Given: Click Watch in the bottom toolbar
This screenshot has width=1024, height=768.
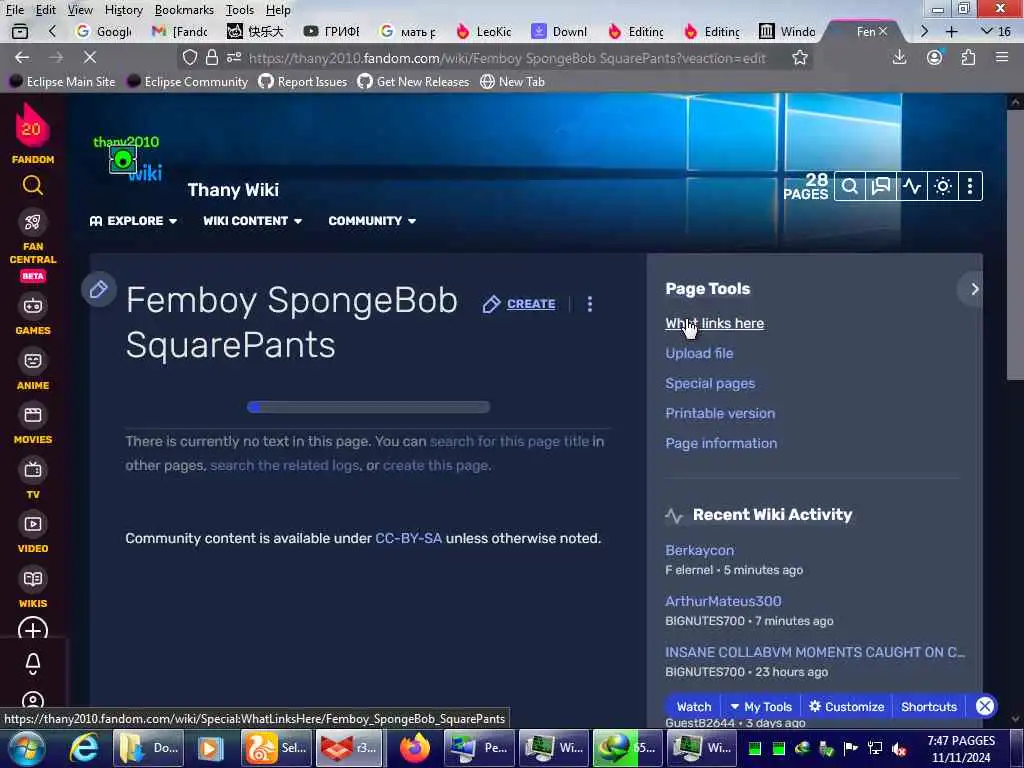Looking at the screenshot, I should (x=694, y=707).
